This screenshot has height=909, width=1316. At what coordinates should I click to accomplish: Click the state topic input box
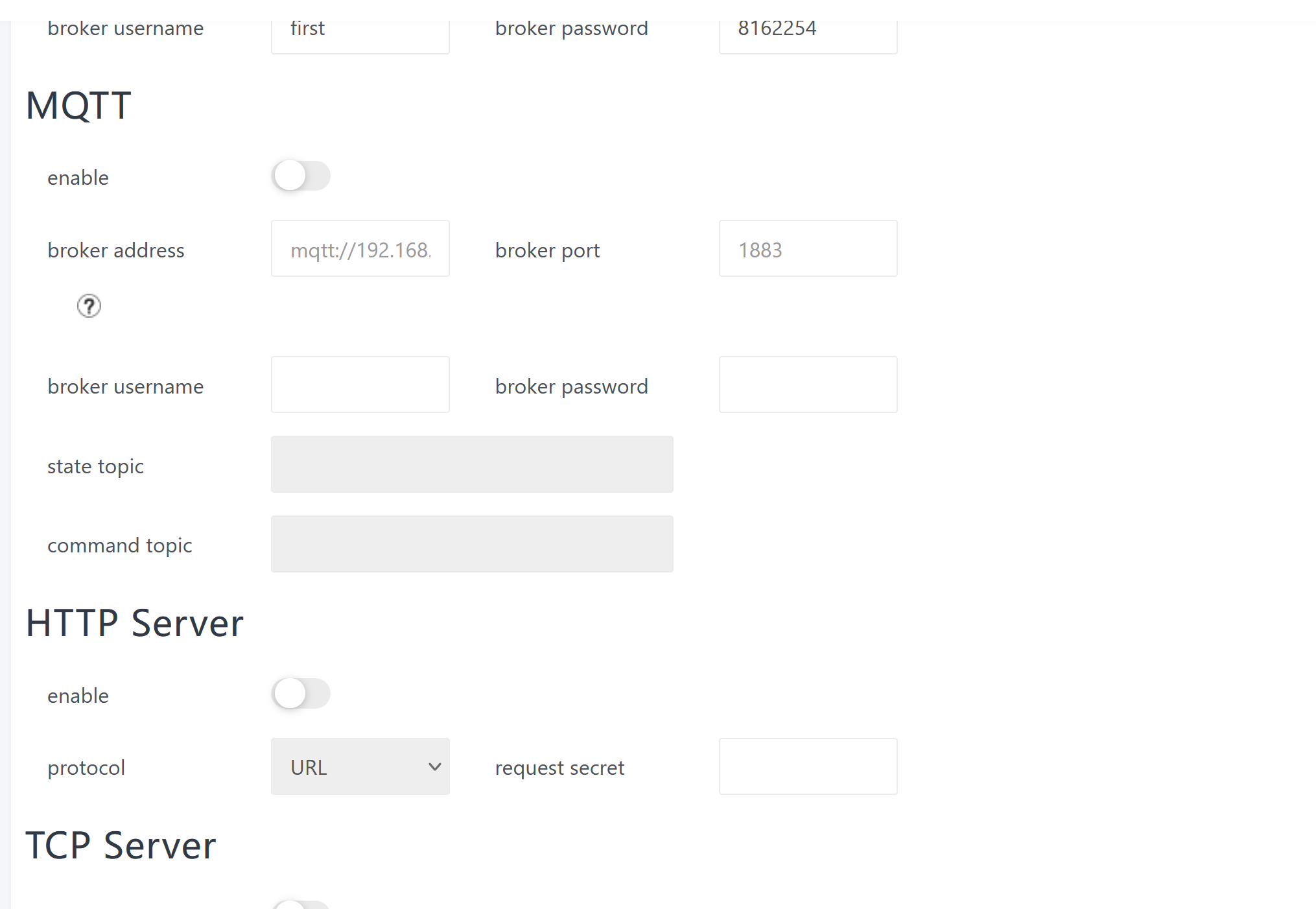(x=471, y=464)
